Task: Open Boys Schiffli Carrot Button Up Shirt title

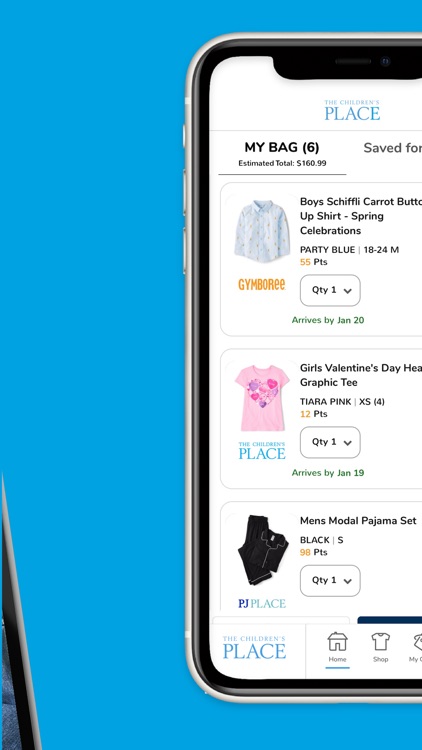Action: point(361,216)
